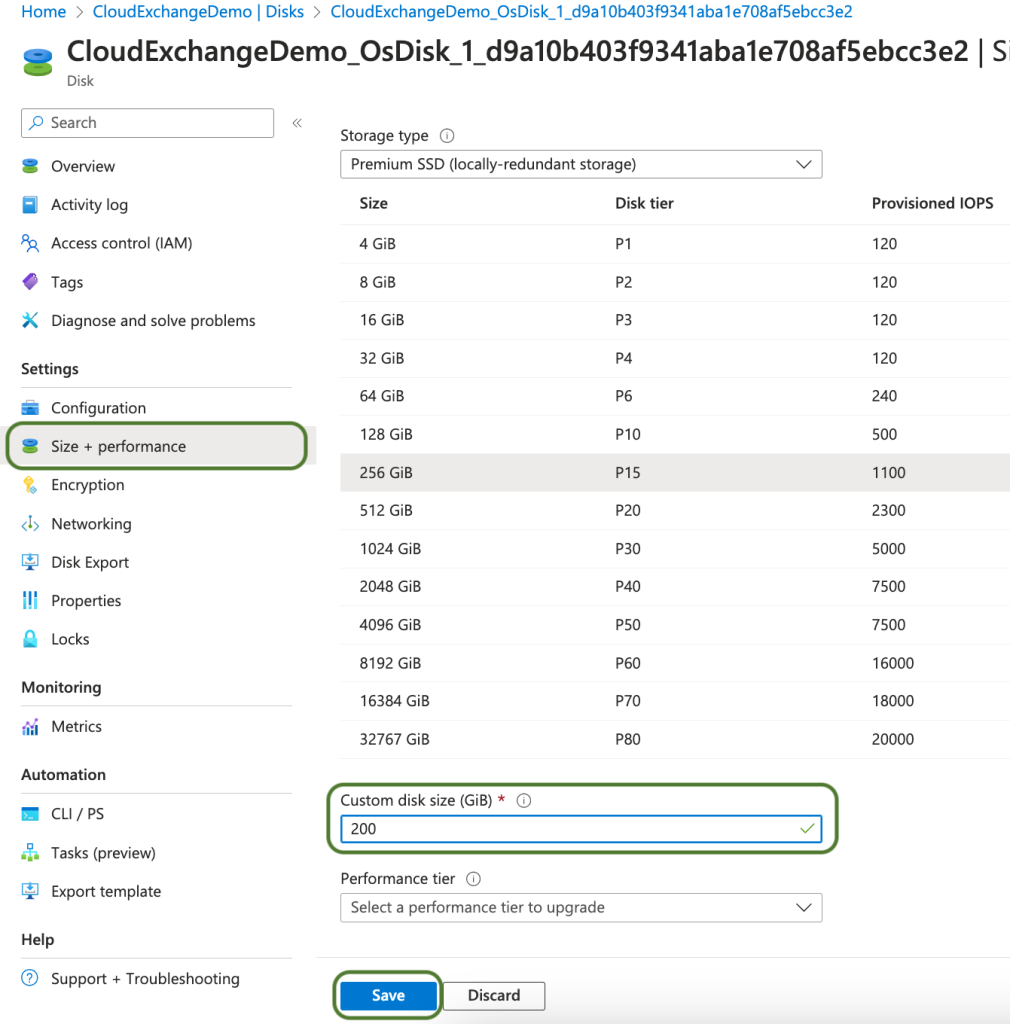
Task: Click the info icon beside Performance tier
Action: pyautogui.click(x=473, y=879)
